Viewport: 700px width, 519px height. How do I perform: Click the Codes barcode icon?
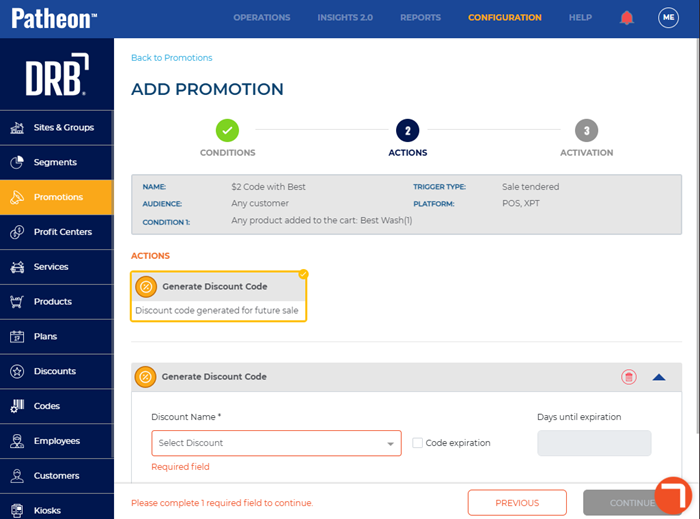[x=17, y=406]
